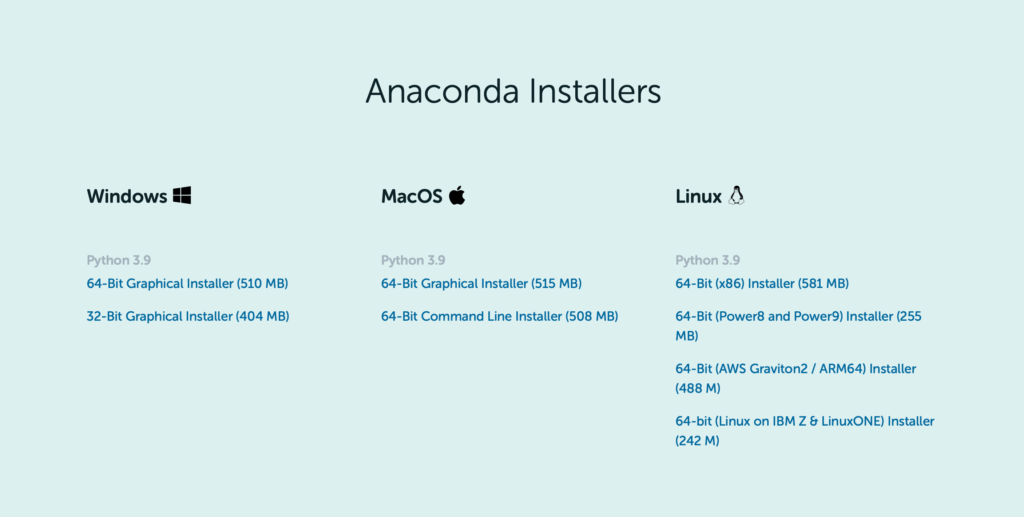This screenshot has height=517, width=1024.
Task: Click 'Python 3.9' label under Windows
Action: (x=119, y=260)
